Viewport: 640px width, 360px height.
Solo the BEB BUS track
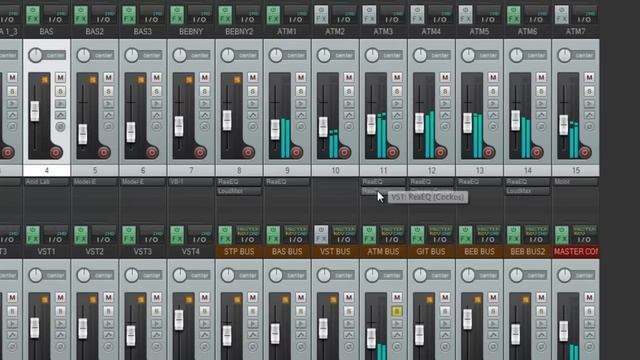[x=493, y=311]
